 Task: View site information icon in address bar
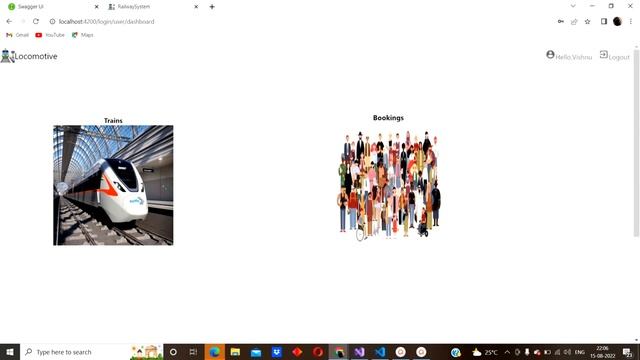52,22
